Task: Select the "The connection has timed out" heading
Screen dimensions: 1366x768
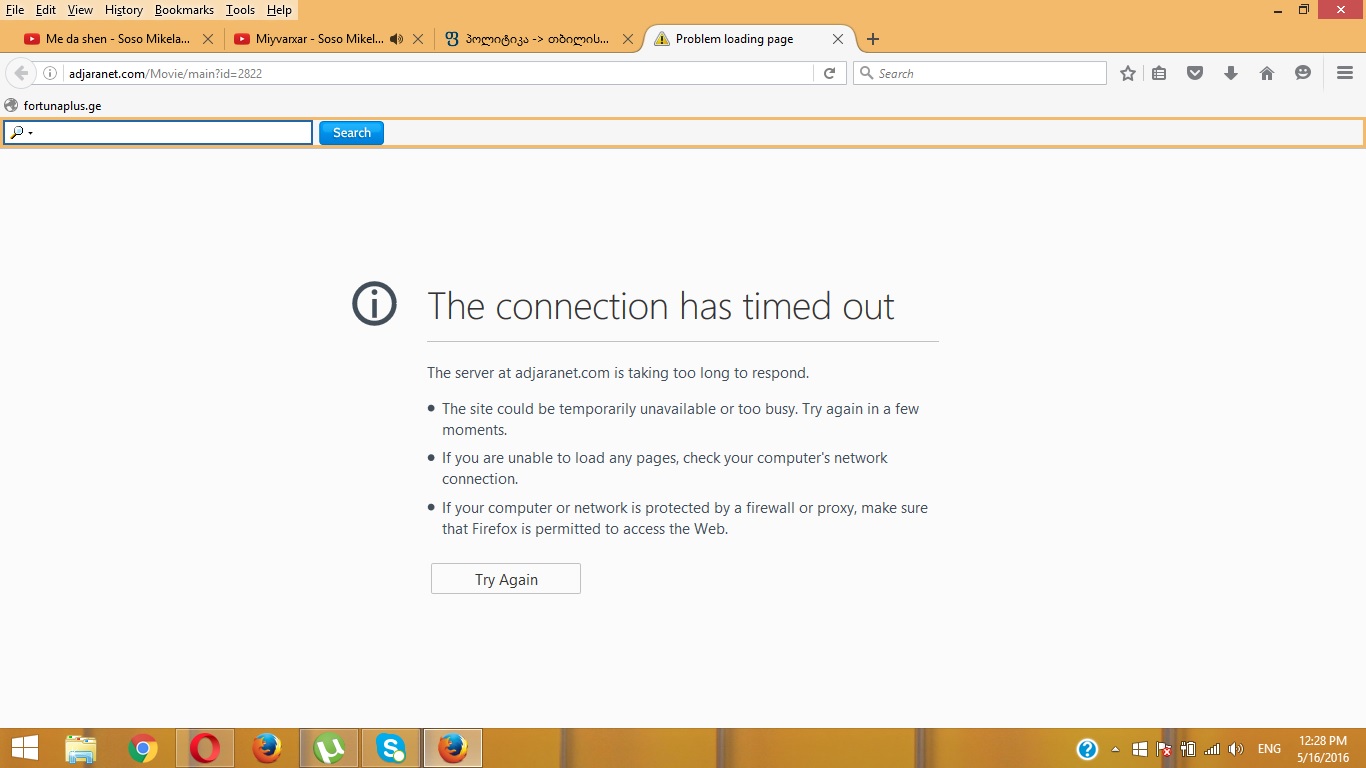Action: [661, 306]
